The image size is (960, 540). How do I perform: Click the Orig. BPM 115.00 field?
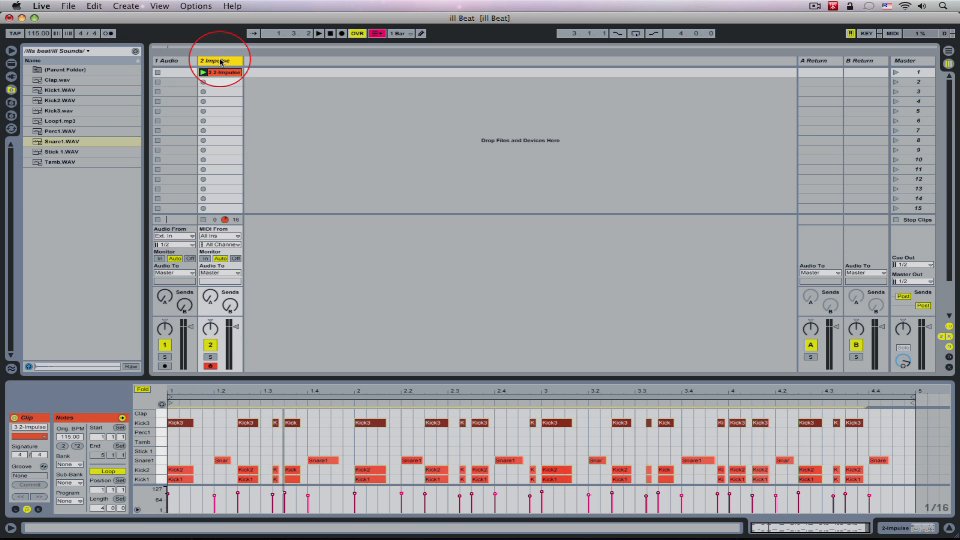pos(69,437)
